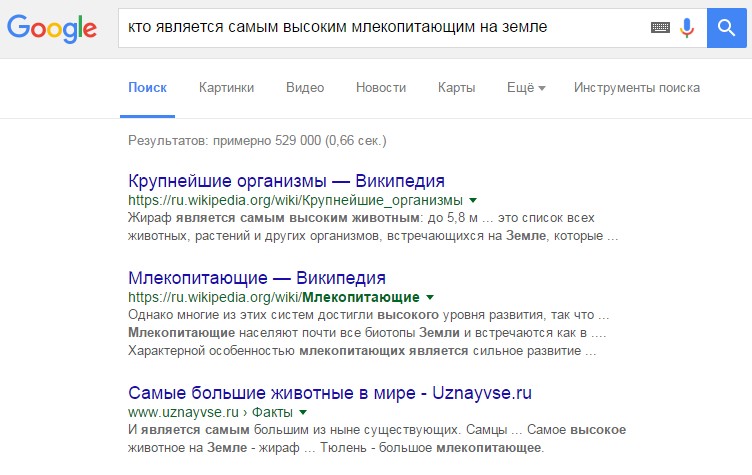Expand arrow next to Крупнейшие_организмы URL
Screen dimensions: 752x475
(473, 200)
